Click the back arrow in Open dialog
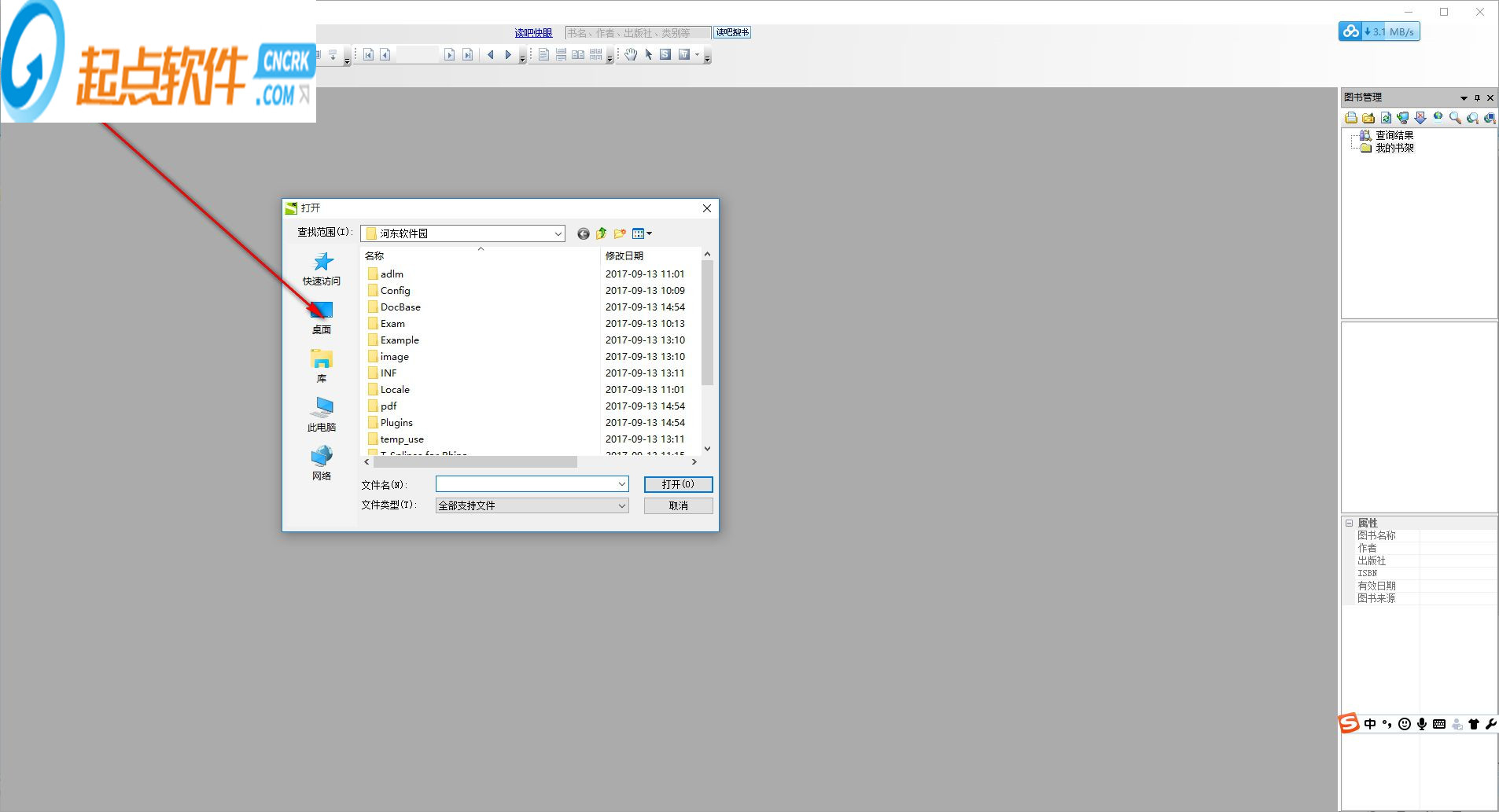Image resolution: width=1499 pixels, height=812 pixels. pos(583,233)
